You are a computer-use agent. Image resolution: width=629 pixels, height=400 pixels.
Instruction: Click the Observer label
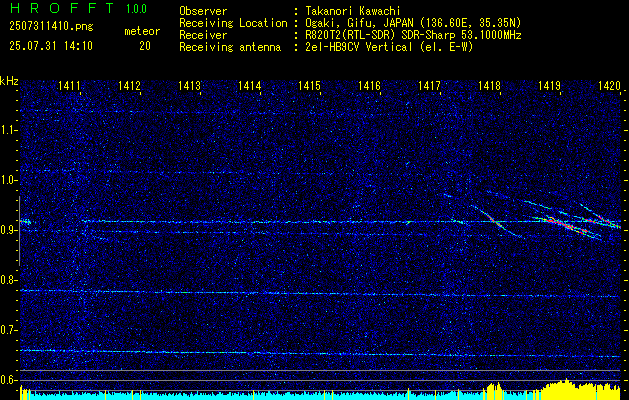[203, 11]
